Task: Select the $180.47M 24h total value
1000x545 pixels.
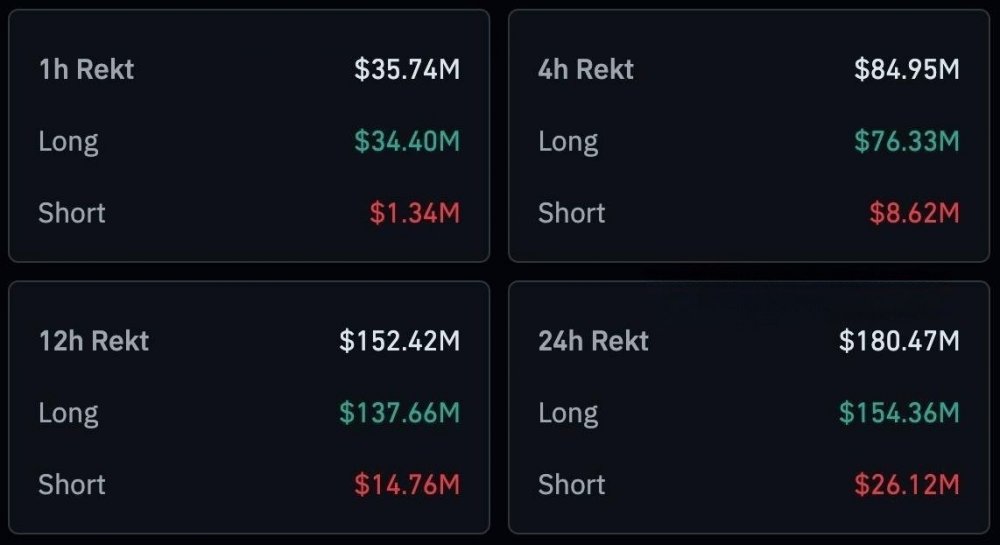Action: 900,341
